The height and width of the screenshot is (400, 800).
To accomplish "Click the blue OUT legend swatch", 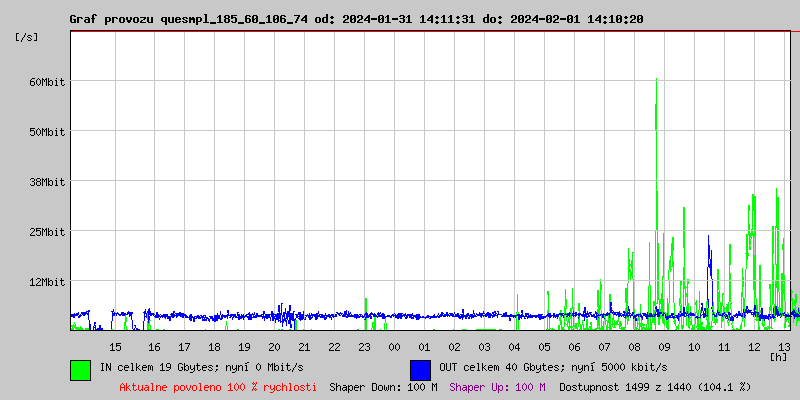I will (420, 369).
